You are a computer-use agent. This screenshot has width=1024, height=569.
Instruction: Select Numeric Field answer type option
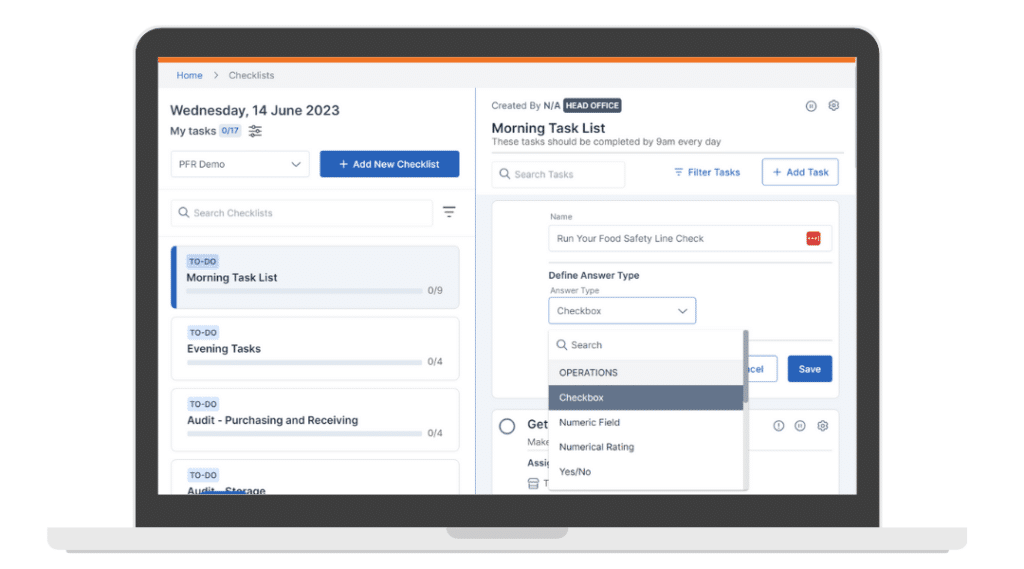590,423
